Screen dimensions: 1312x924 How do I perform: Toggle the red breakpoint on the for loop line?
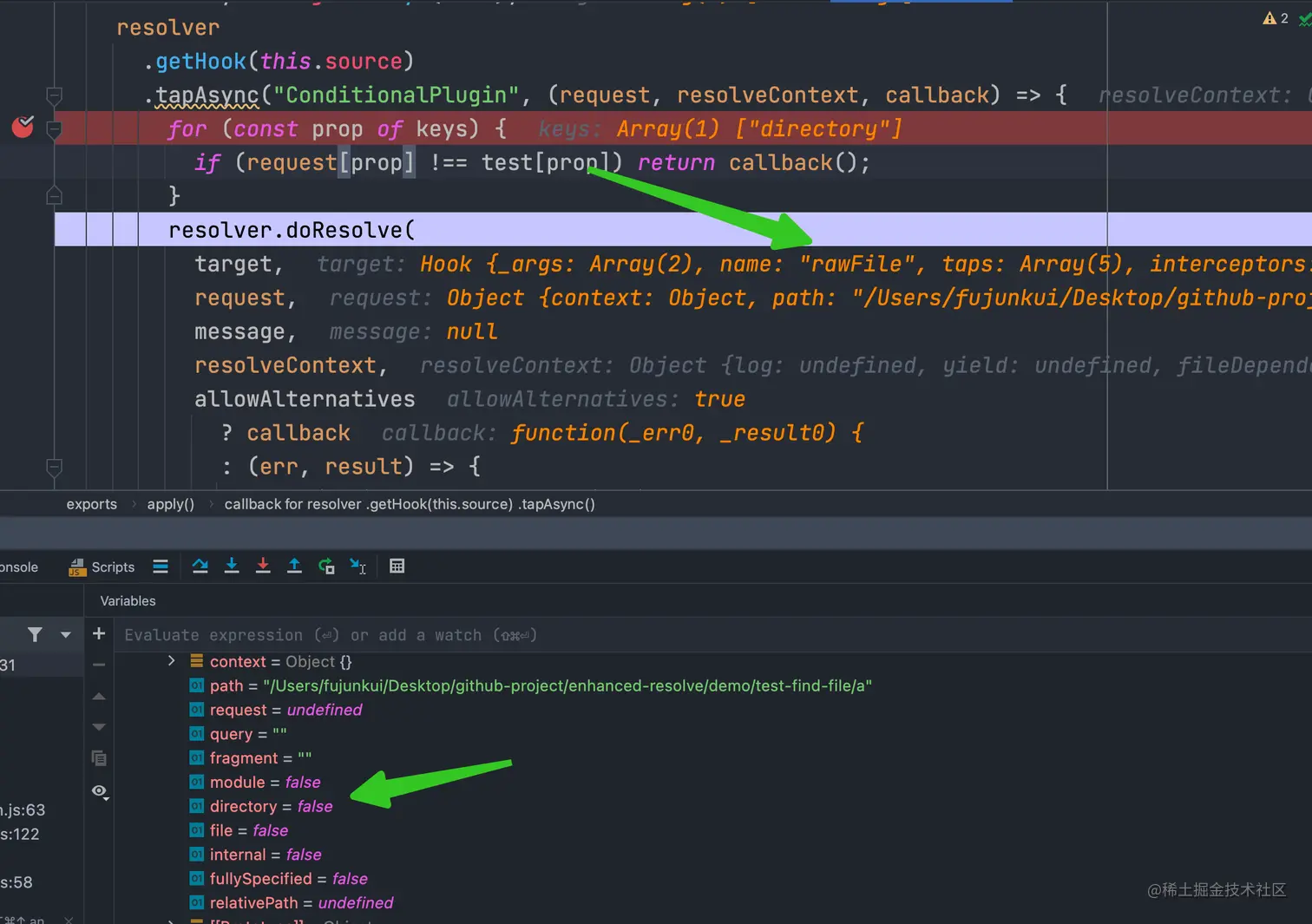tap(23, 128)
